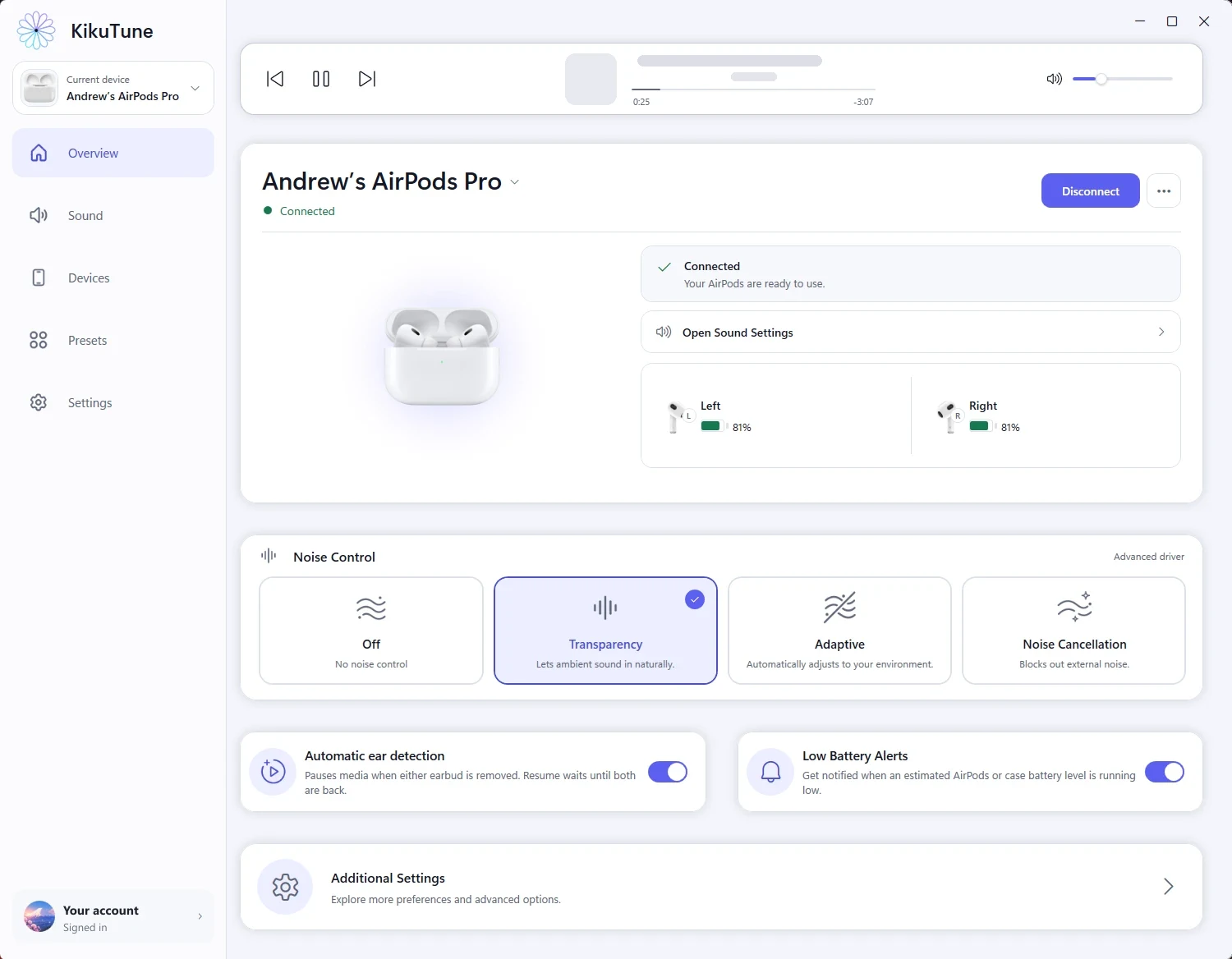The height and width of the screenshot is (959, 1232).
Task: Click the Right battery level indicator
Action: [x=983, y=426]
